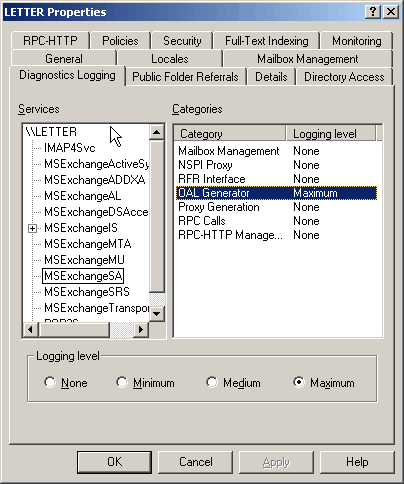The image size is (404, 484).
Task: Expand the MSExchangeIS tree node
Action: [32, 228]
